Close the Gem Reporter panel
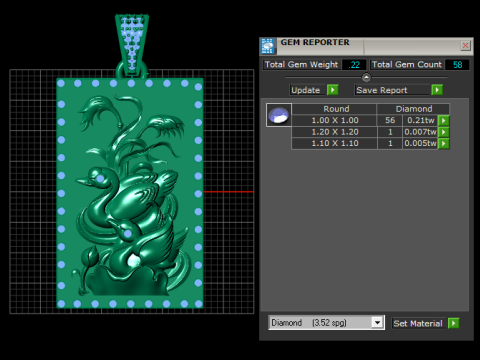The height and width of the screenshot is (360, 480). (465, 45)
